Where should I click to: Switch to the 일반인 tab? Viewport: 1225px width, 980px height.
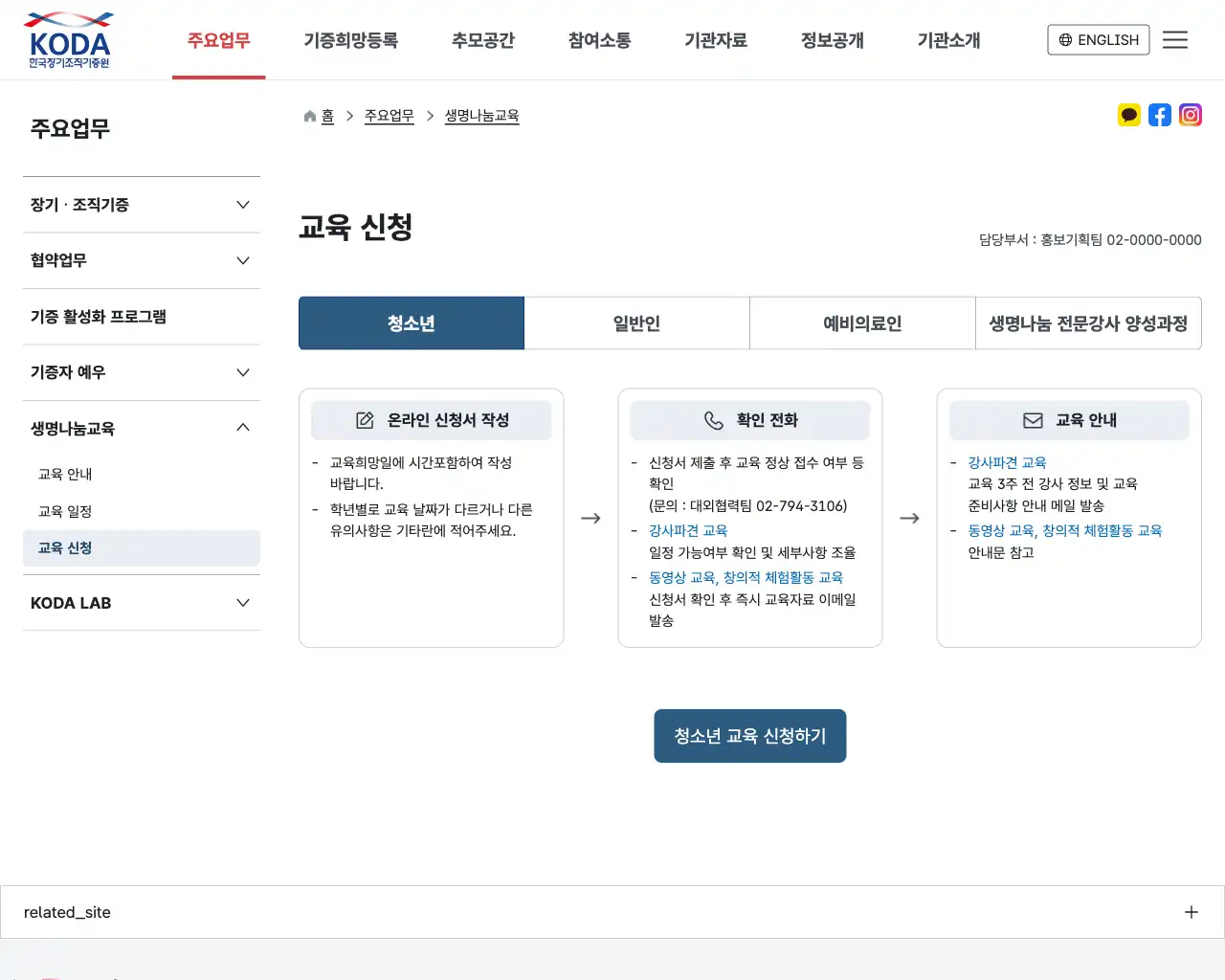[637, 323]
